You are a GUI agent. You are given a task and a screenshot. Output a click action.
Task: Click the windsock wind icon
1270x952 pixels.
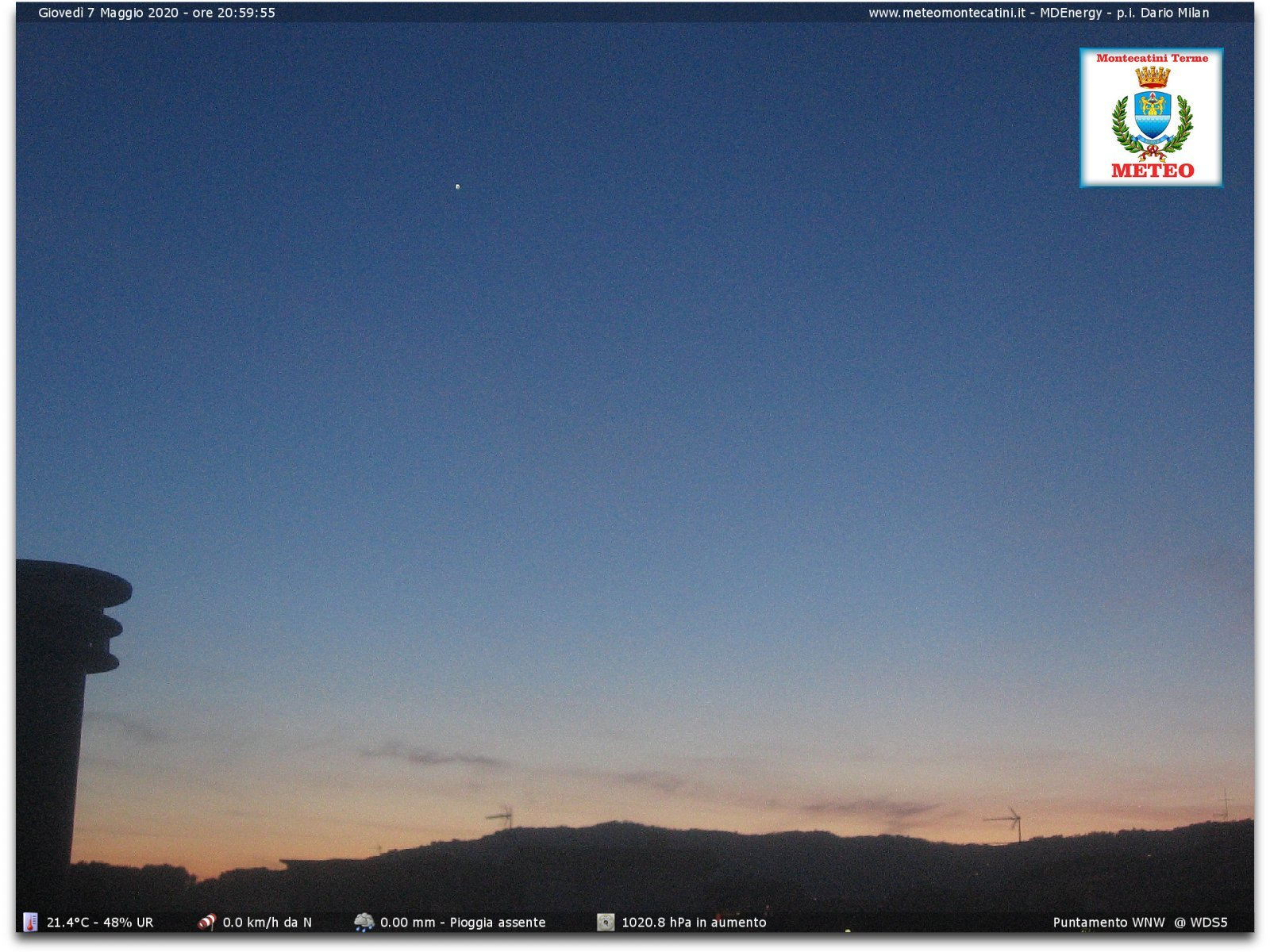pyautogui.click(x=206, y=922)
